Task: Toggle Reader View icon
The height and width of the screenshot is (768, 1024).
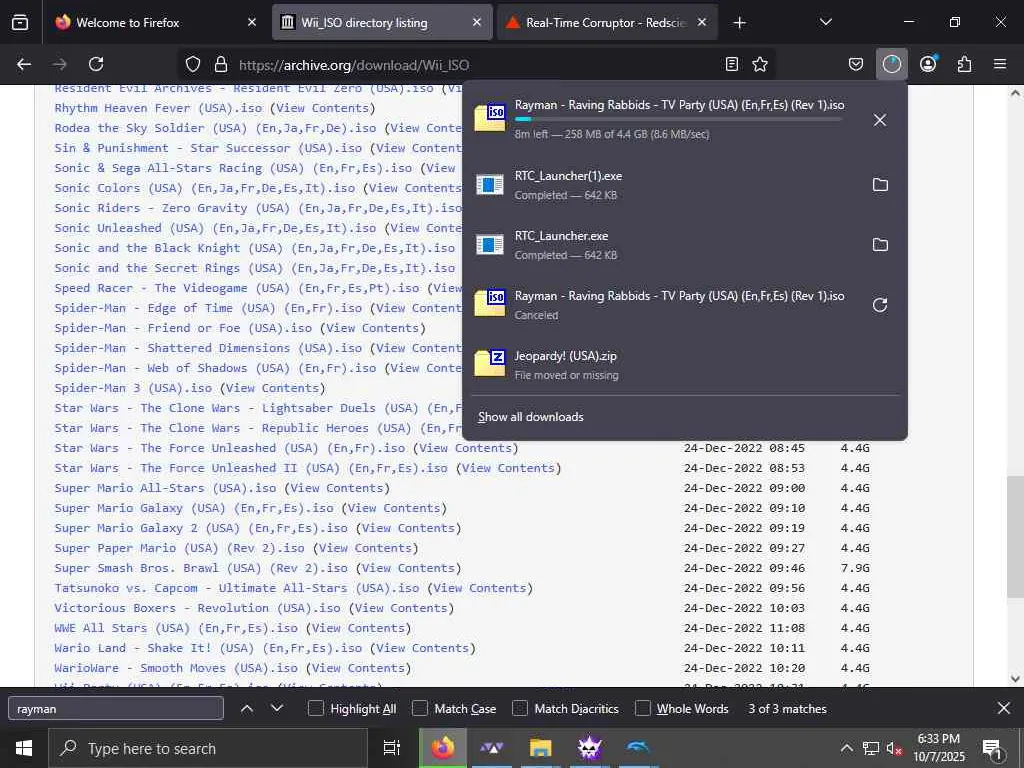Action: pos(732,64)
